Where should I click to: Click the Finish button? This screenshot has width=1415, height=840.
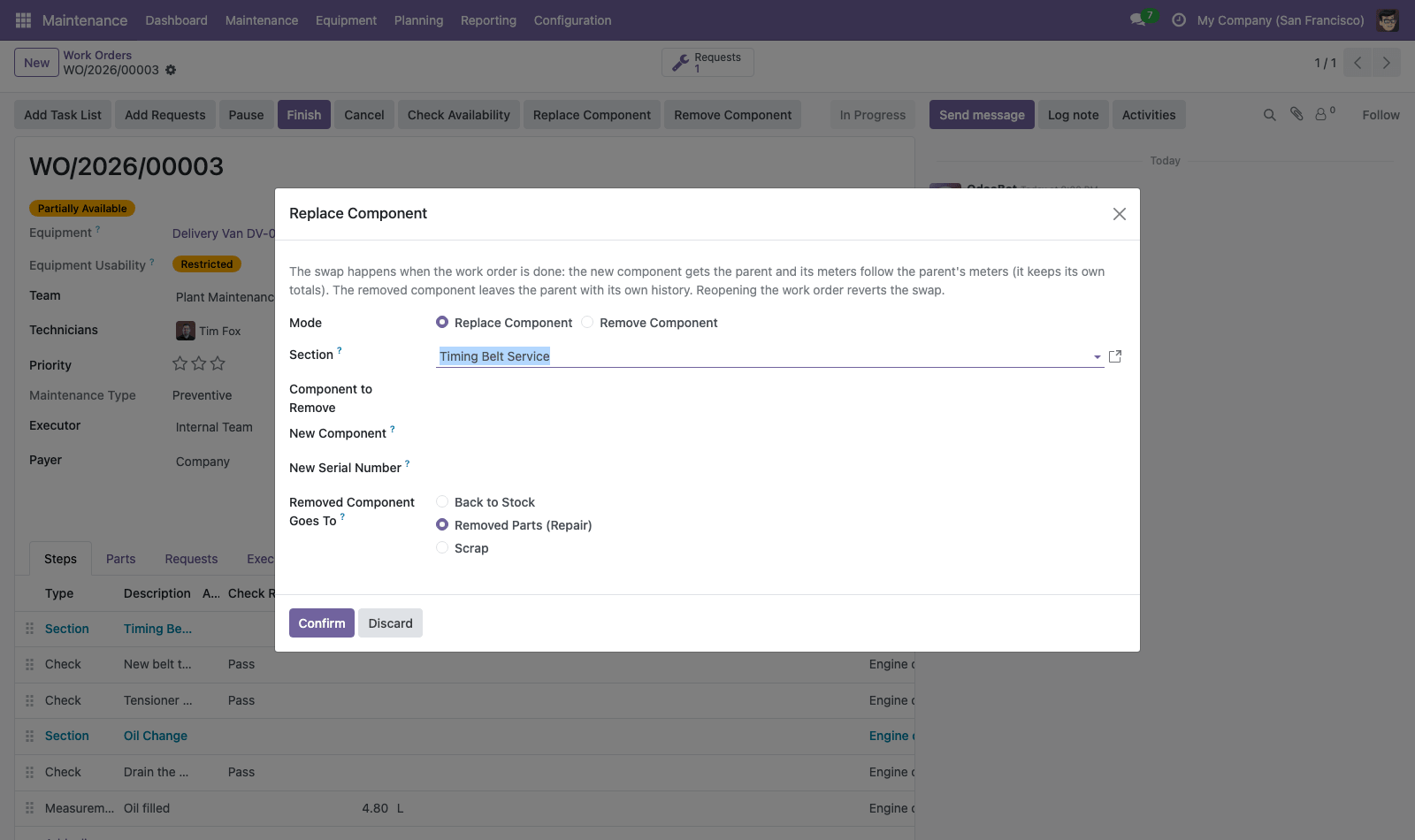tap(304, 115)
